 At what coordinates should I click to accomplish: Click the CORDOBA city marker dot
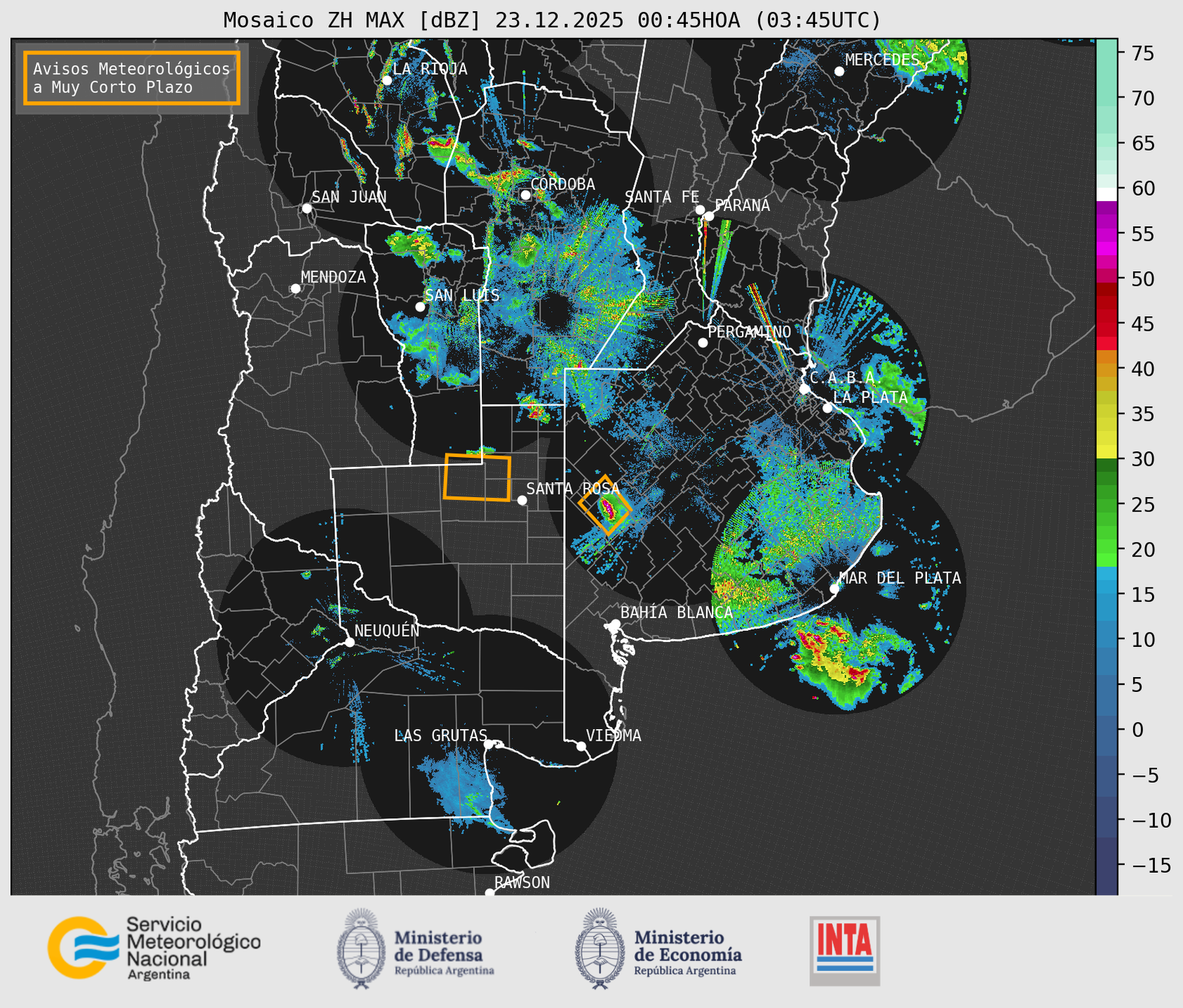click(x=525, y=195)
